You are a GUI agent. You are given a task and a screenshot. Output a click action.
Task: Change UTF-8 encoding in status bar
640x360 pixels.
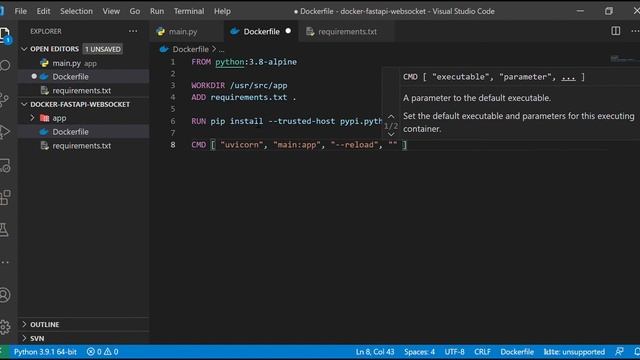pyautogui.click(x=454, y=351)
